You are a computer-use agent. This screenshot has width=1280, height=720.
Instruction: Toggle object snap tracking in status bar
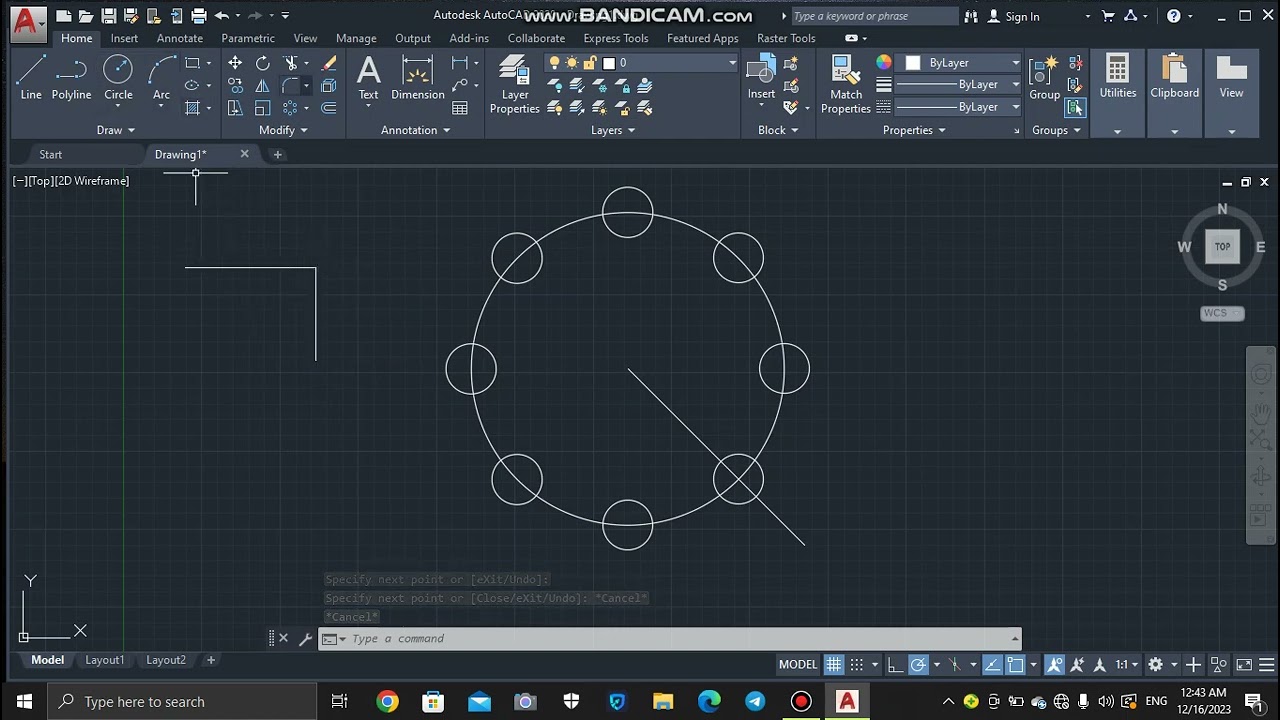(992, 664)
